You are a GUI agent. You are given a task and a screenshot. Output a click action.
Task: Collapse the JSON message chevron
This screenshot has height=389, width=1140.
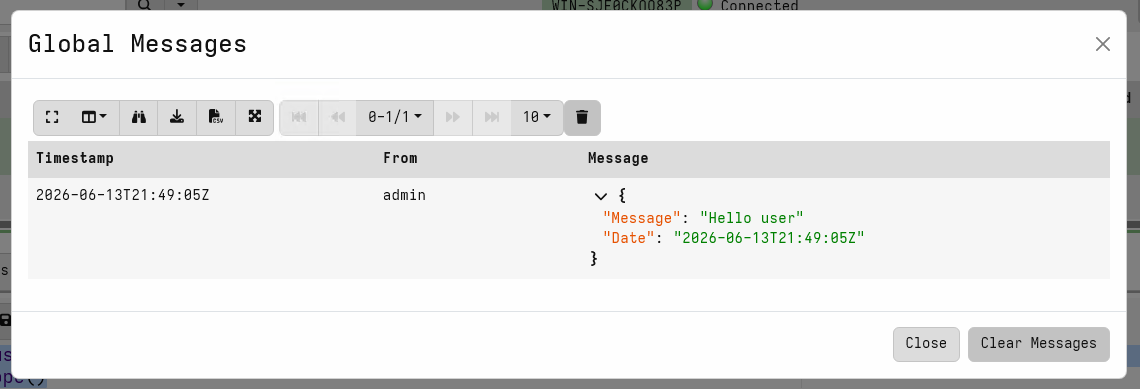[x=601, y=196]
